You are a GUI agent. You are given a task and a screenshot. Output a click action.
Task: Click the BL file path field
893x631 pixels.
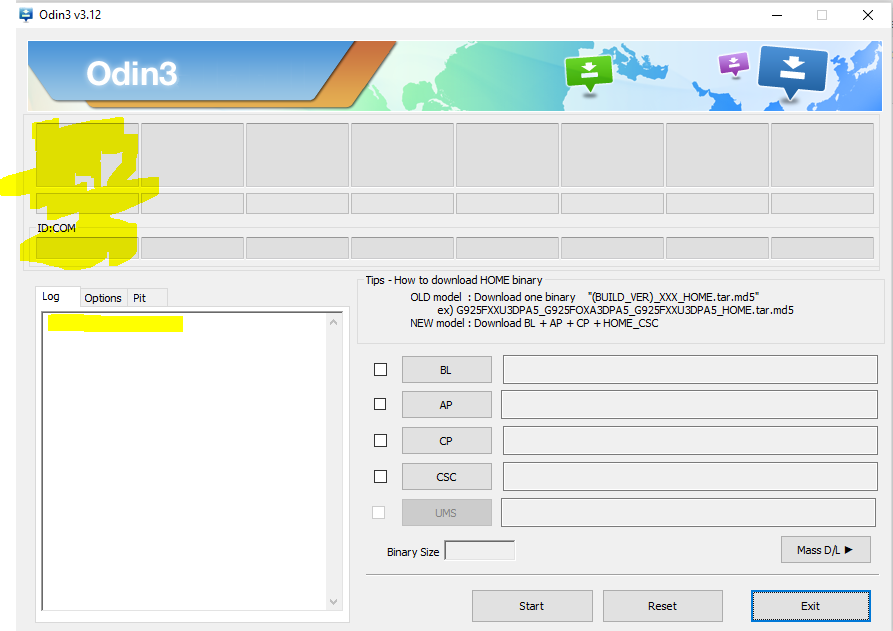[x=689, y=369]
